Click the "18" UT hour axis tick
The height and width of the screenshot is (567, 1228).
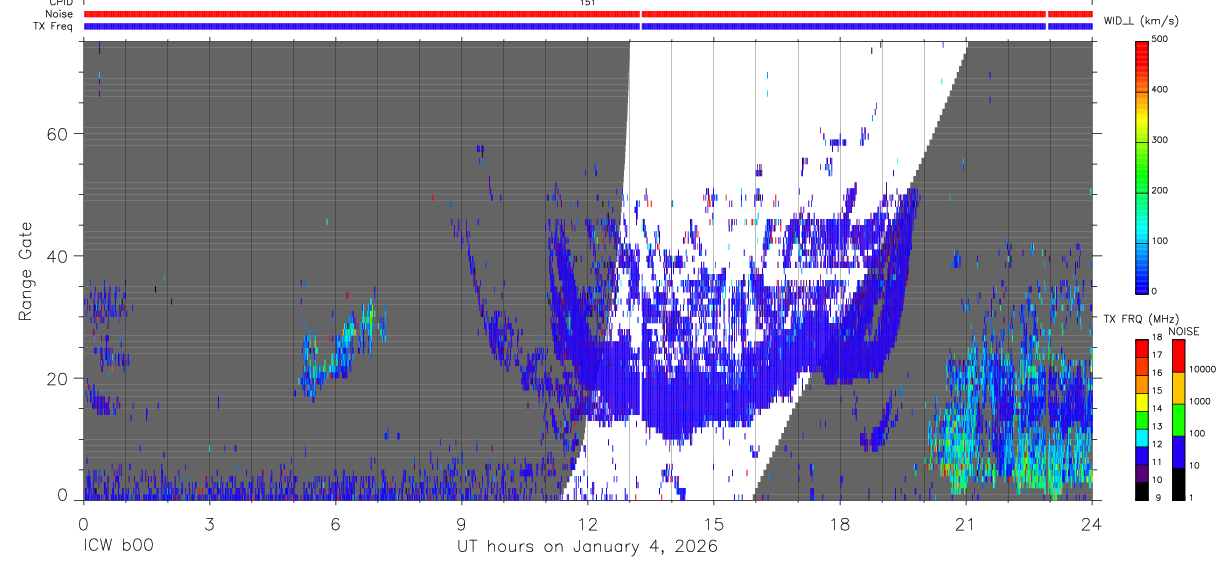[840, 523]
